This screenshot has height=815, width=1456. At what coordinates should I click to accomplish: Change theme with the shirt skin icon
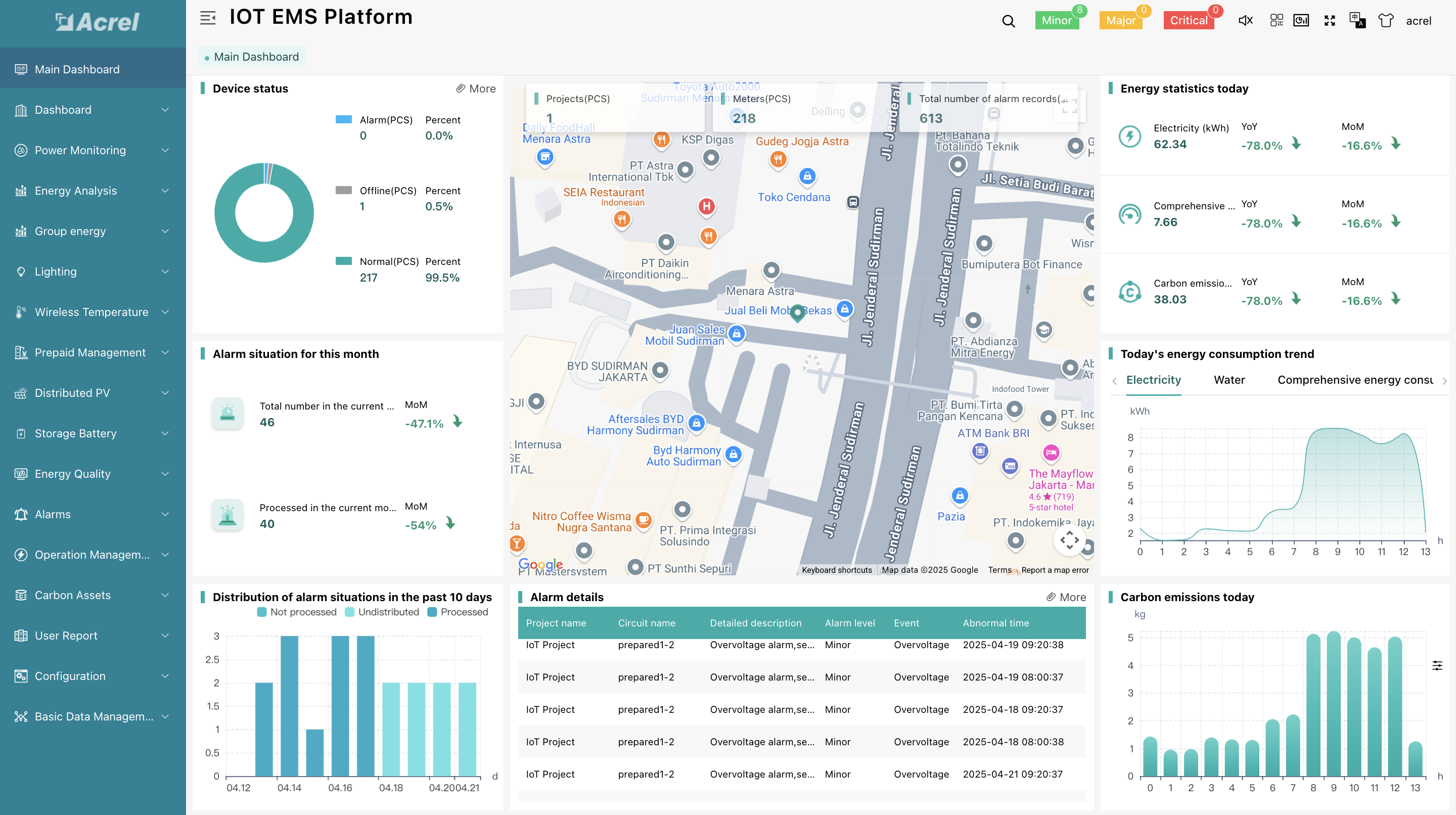(x=1385, y=20)
